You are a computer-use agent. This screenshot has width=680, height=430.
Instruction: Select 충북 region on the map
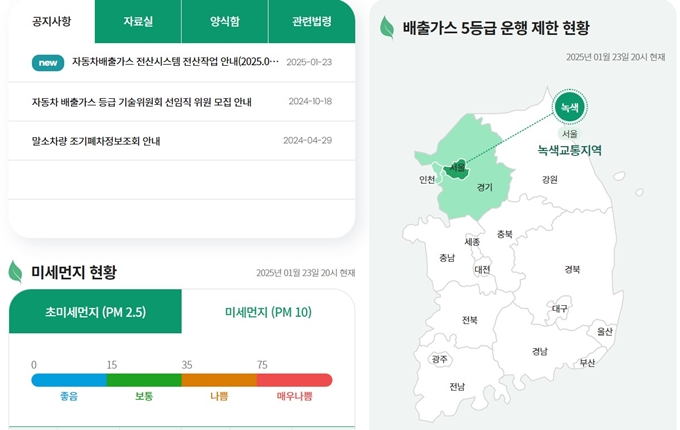(504, 234)
